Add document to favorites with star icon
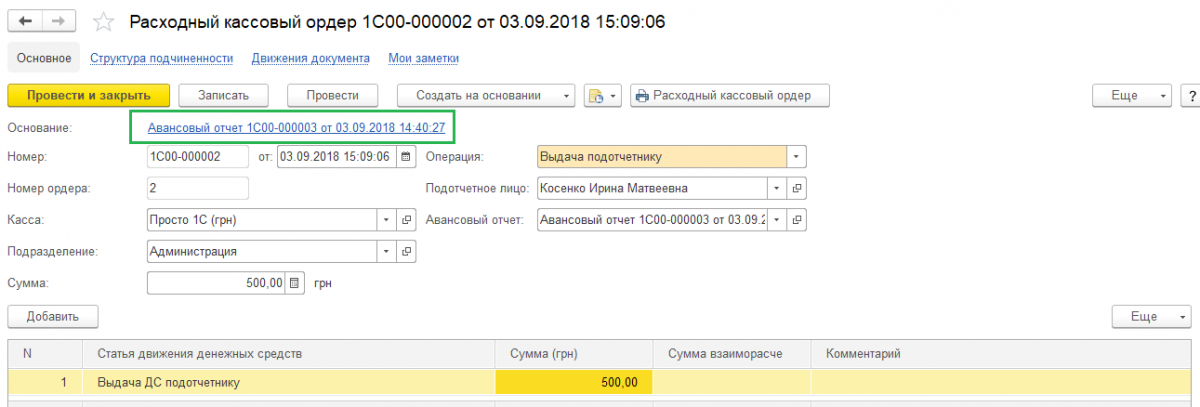The height and width of the screenshot is (407, 1200). point(104,21)
